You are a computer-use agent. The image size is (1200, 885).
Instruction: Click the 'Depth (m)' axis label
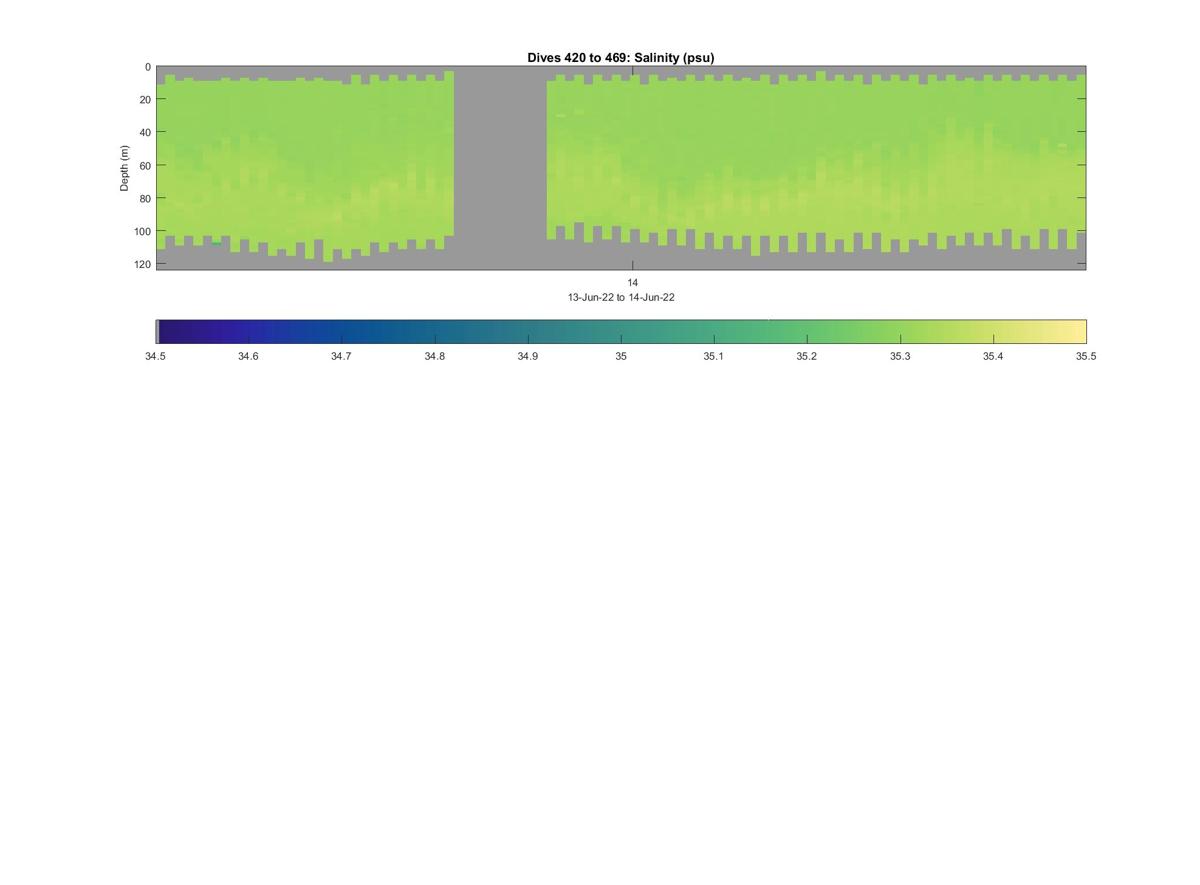click(x=125, y=168)
